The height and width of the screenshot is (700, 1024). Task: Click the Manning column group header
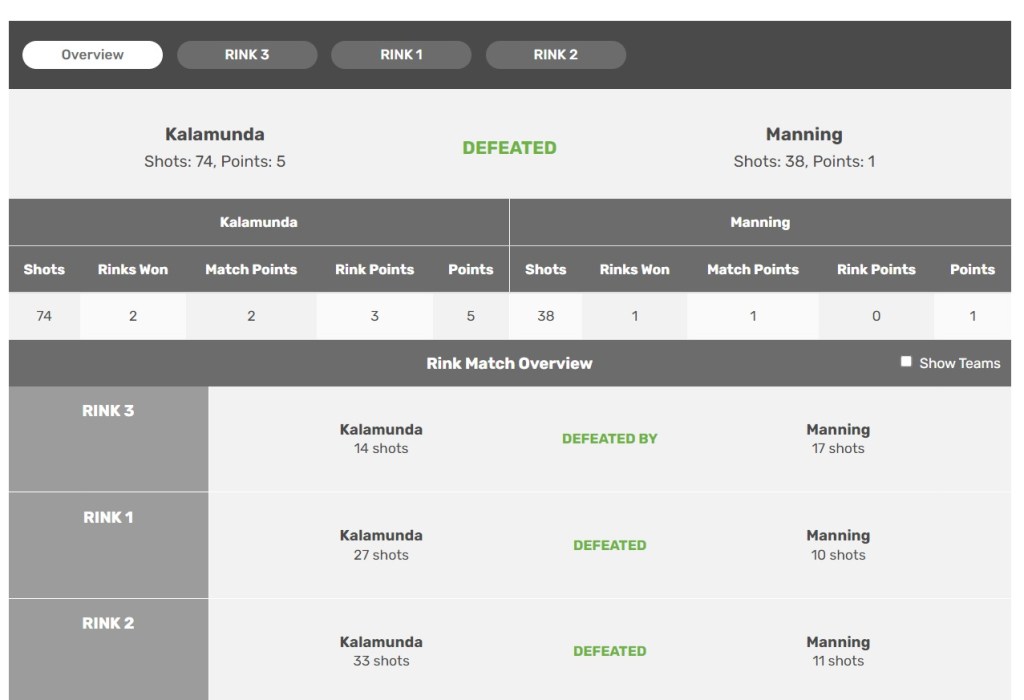[x=760, y=222]
